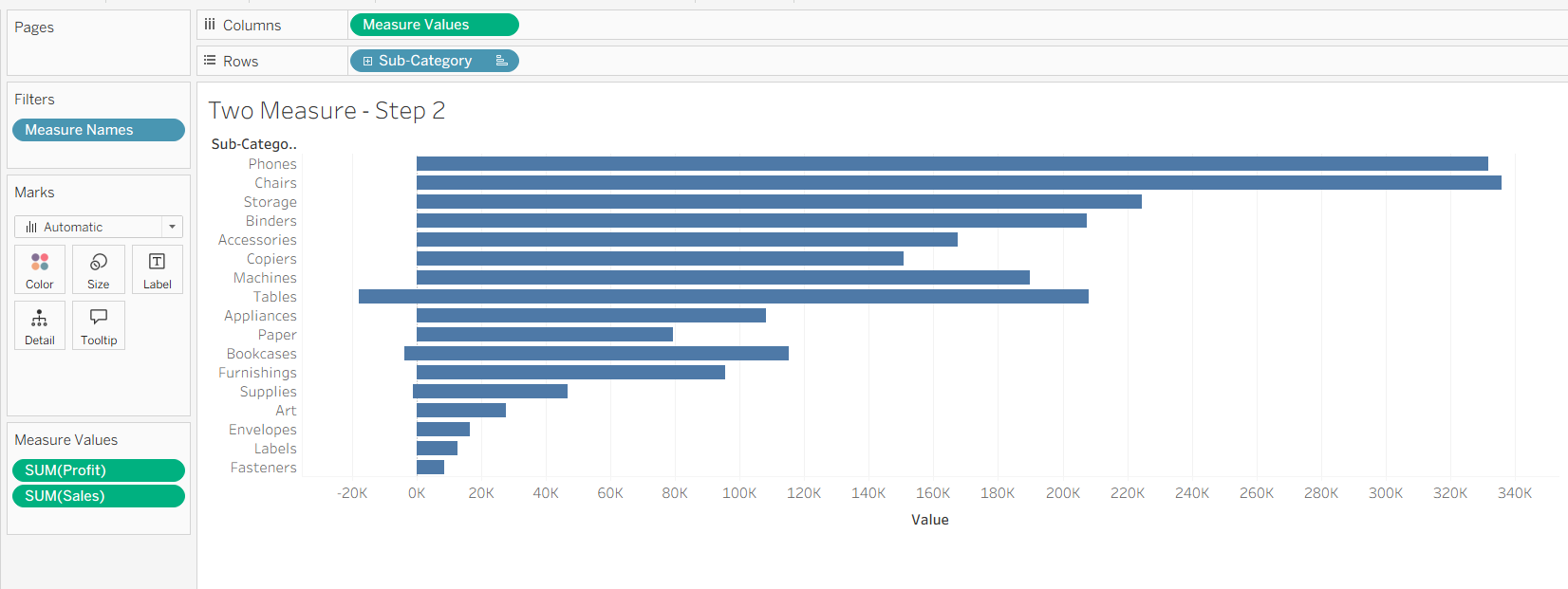Click the Rows shelf icon
Viewport: 1568px width, 589px height.
210,61
